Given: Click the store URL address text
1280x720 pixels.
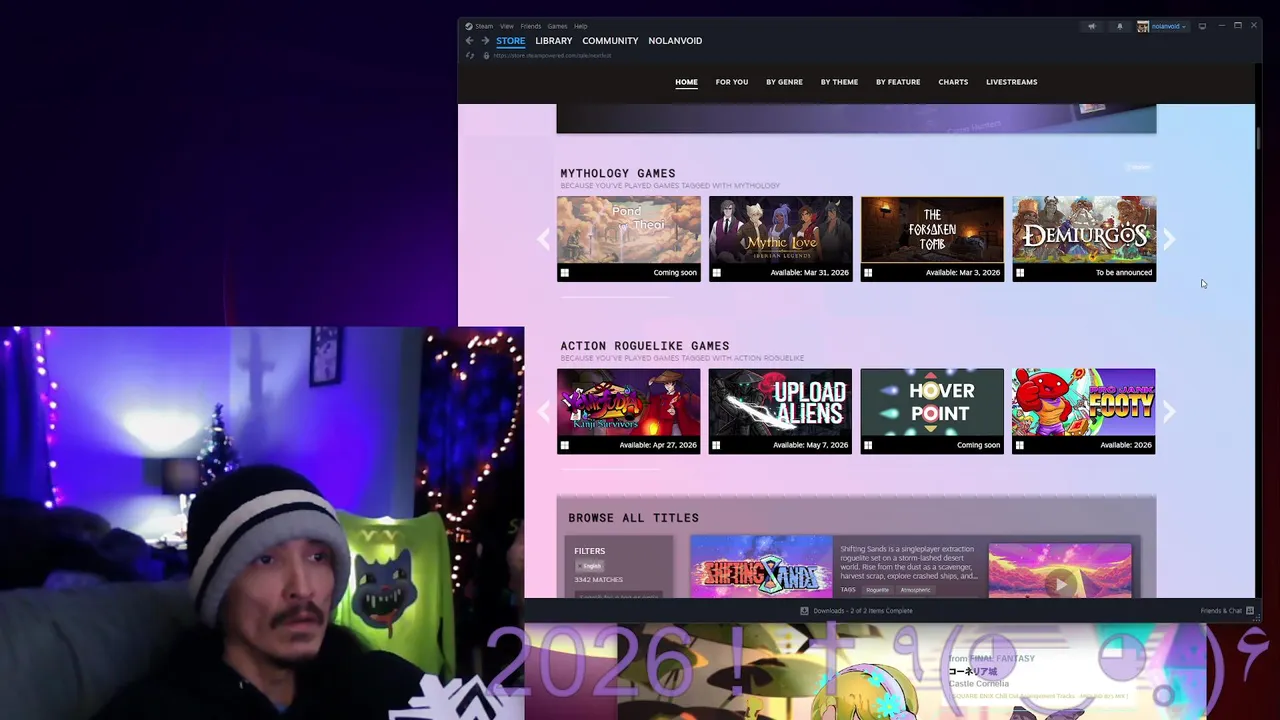Looking at the screenshot, I should point(552,55).
